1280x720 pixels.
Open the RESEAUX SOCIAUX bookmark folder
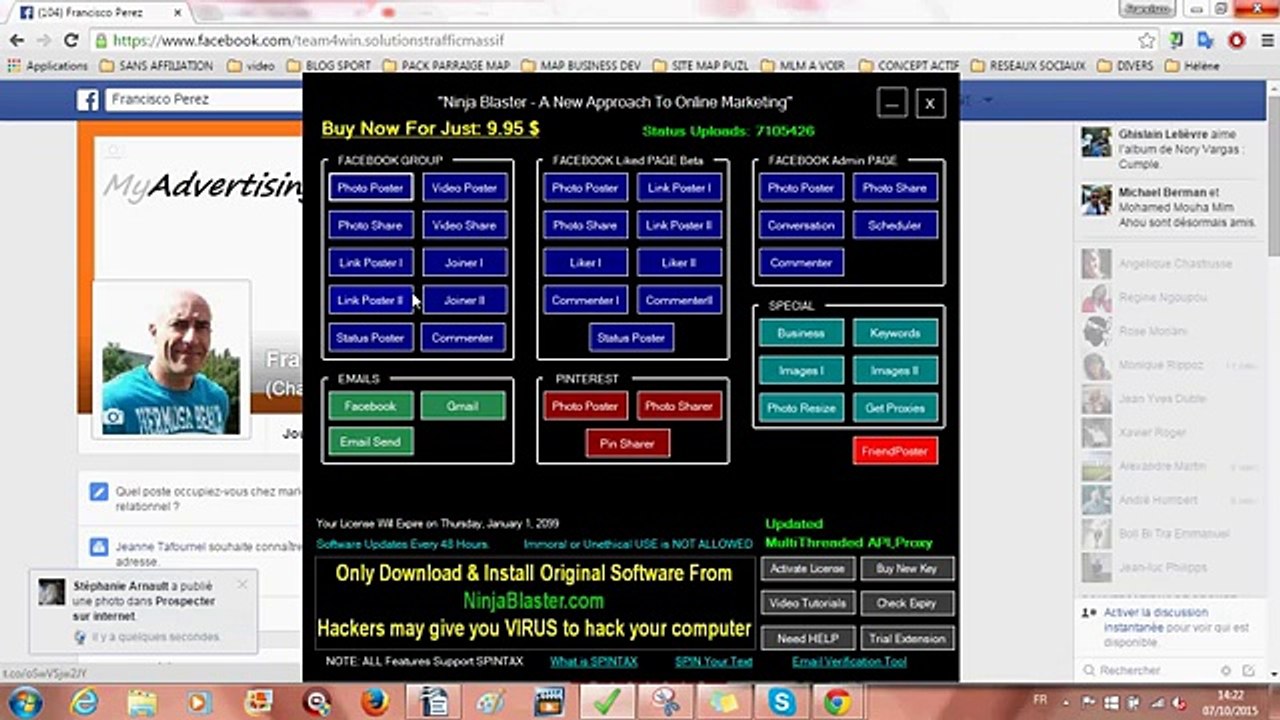[x=1028, y=66]
